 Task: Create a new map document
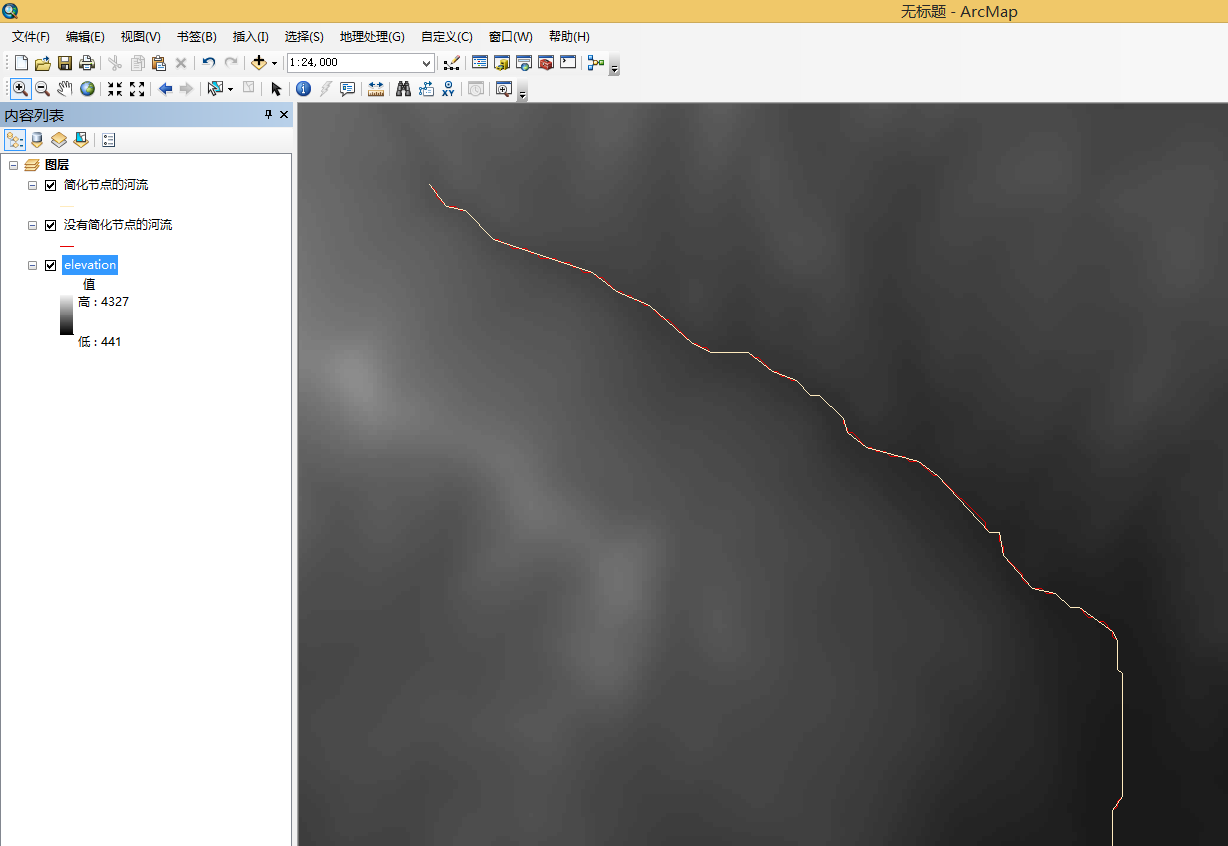point(21,62)
